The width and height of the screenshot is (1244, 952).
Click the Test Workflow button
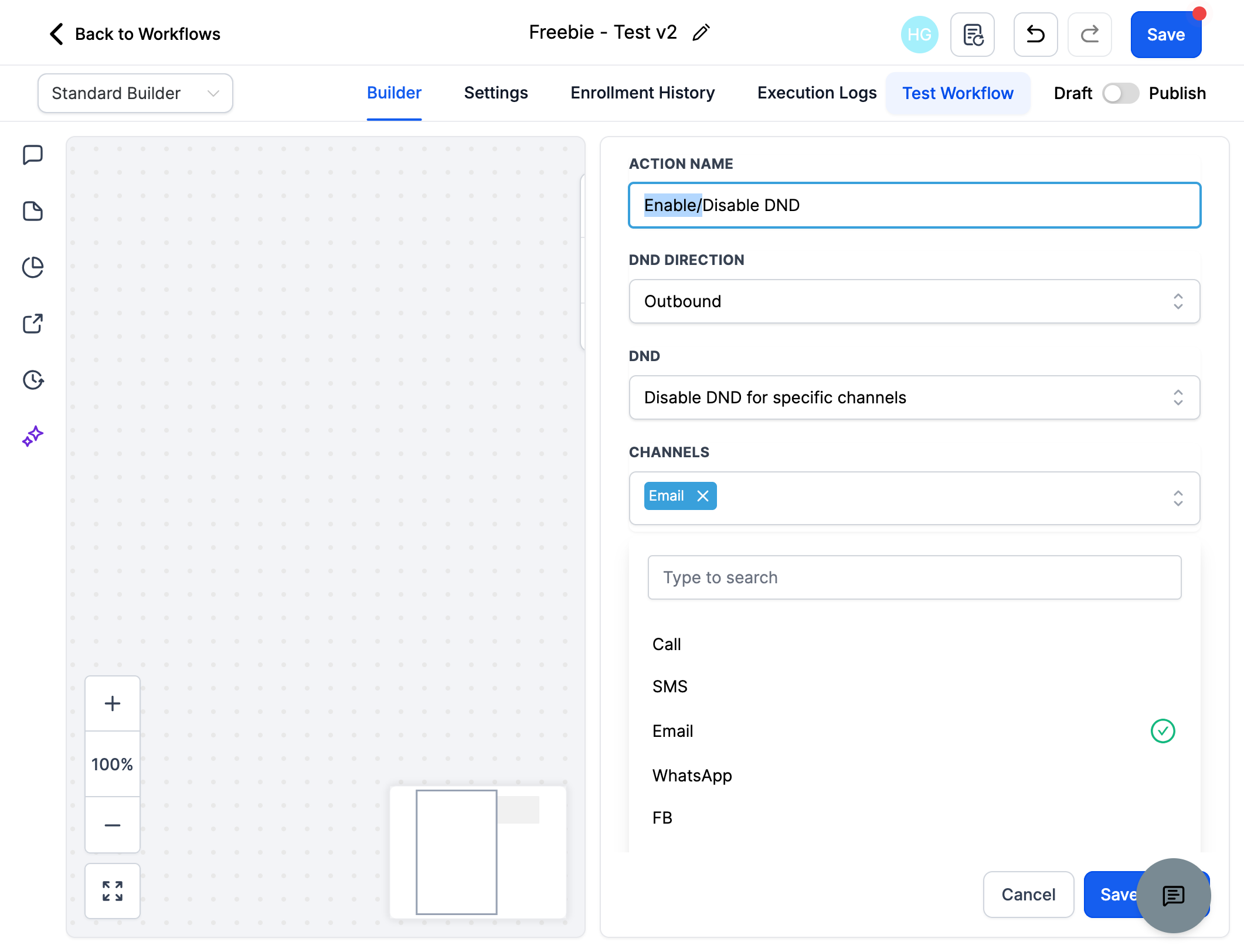pos(958,93)
